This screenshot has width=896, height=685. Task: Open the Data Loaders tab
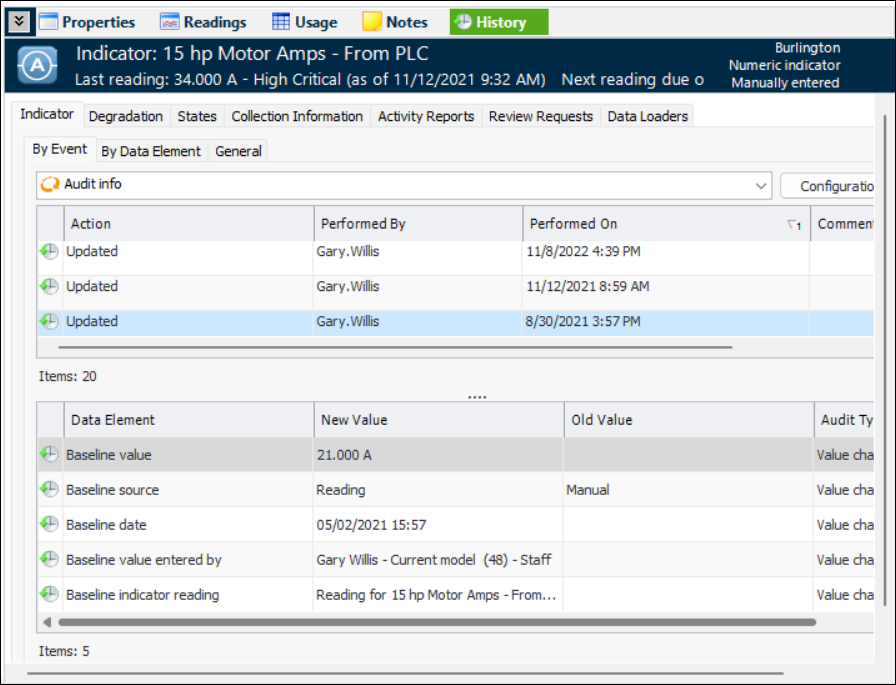tap(647, 116)
